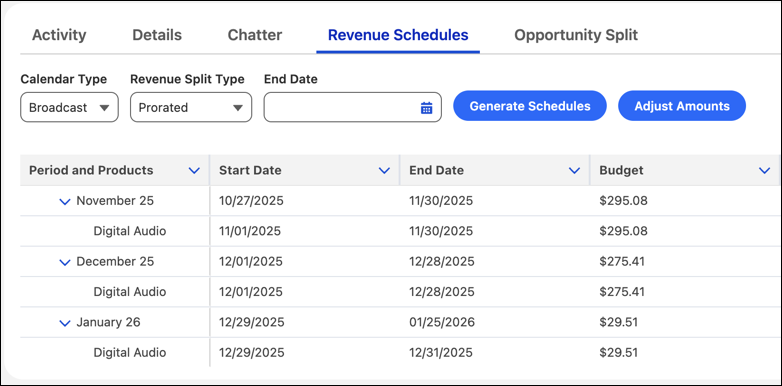Click start date 11/01/2025
Image resolution: width=782 pixels, height=386 pixels.
(250, 231)
